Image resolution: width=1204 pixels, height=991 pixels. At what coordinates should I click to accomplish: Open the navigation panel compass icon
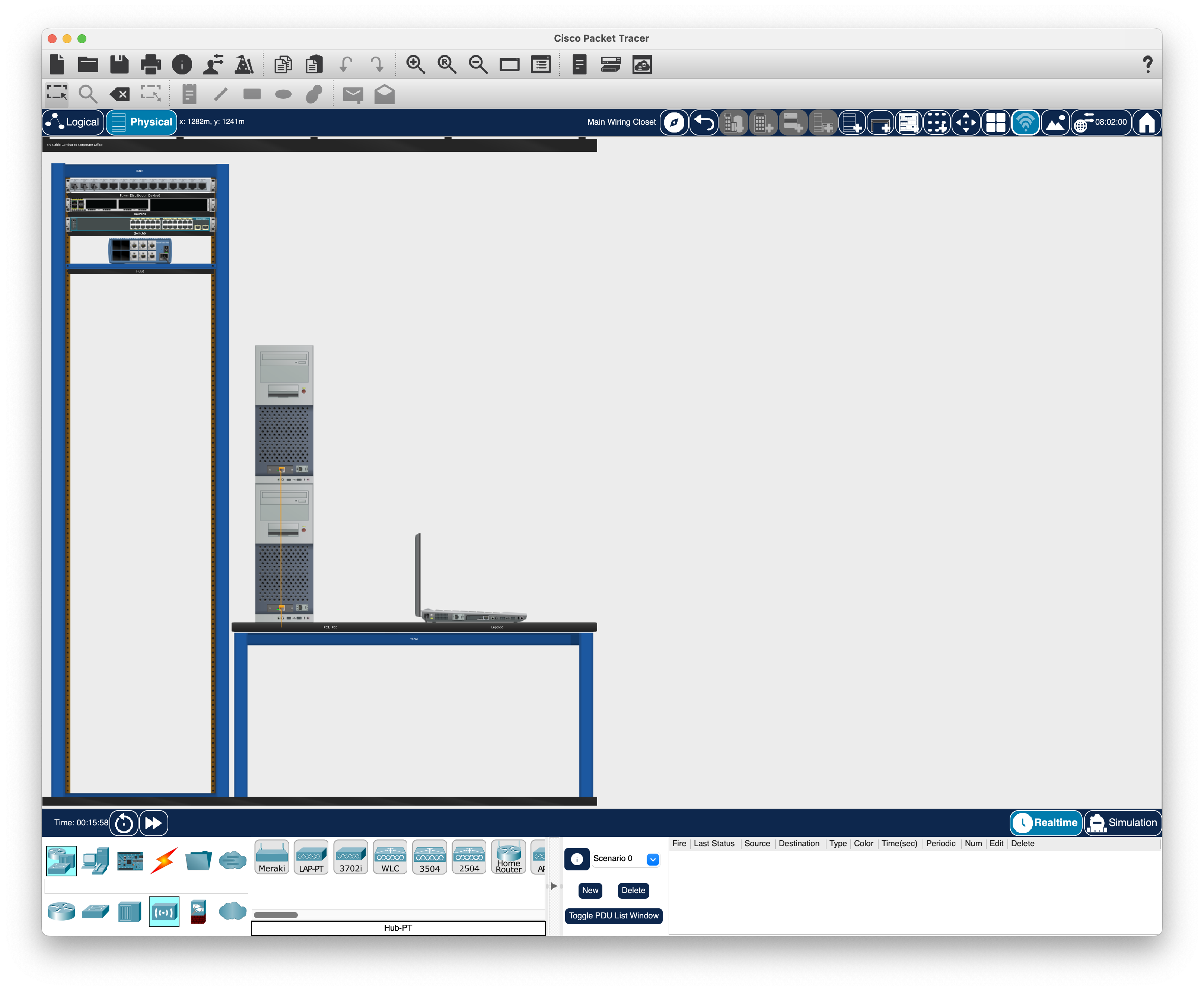(674, 122)
